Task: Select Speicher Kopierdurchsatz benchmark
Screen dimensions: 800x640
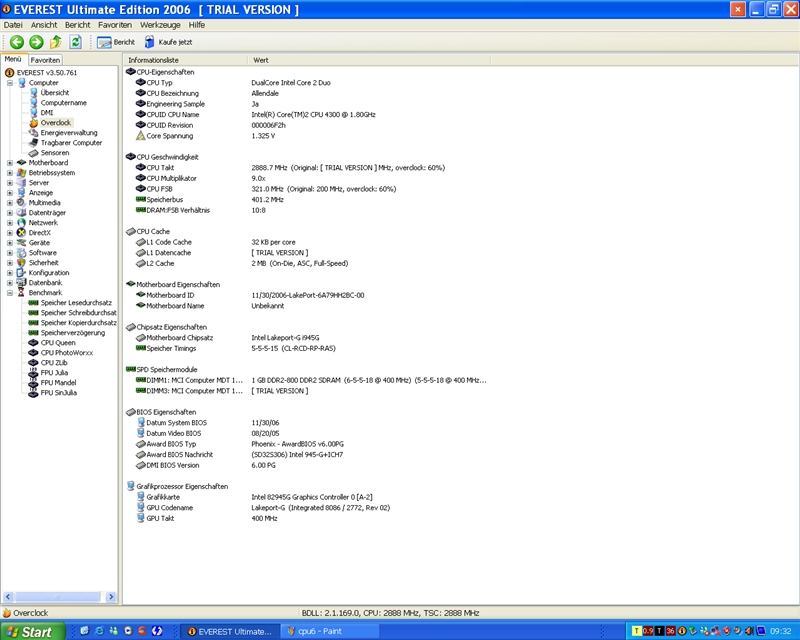Action: point(78,323)
